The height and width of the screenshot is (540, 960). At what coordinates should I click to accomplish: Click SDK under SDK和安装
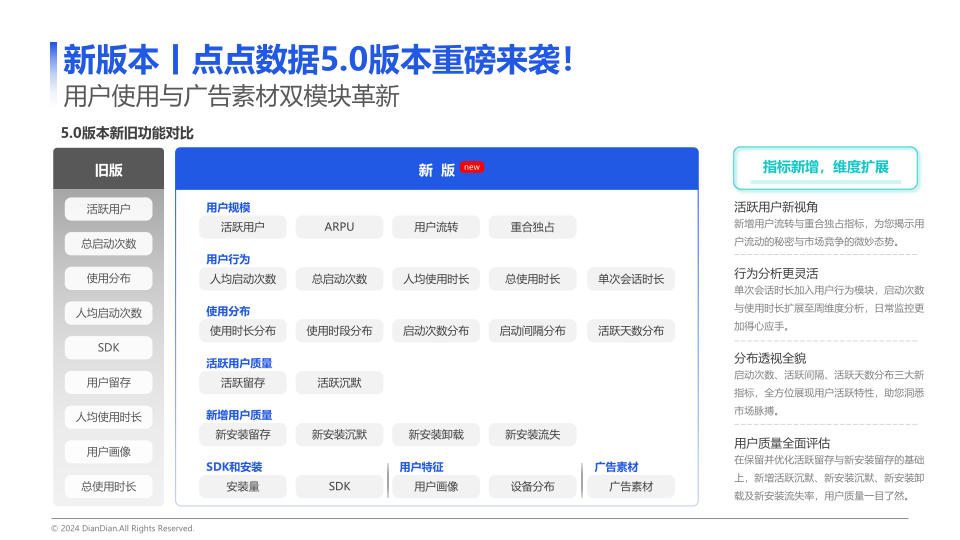pyautogui.click(x=339, y=487)
